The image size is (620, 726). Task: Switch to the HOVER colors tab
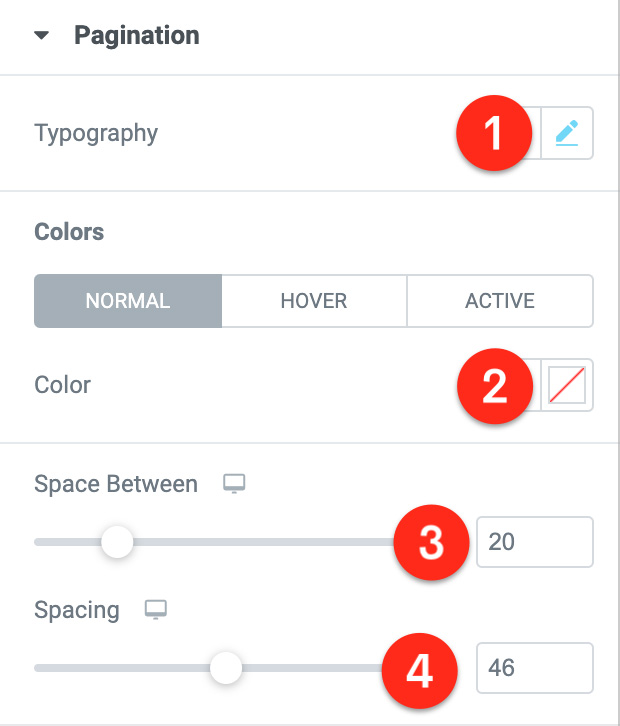click(314, 301)
